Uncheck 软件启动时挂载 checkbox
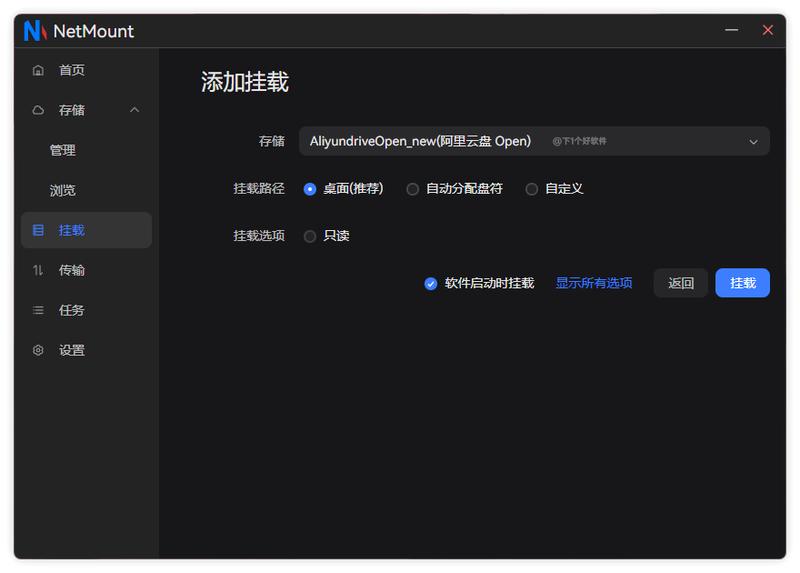 (x=431, y=284)
